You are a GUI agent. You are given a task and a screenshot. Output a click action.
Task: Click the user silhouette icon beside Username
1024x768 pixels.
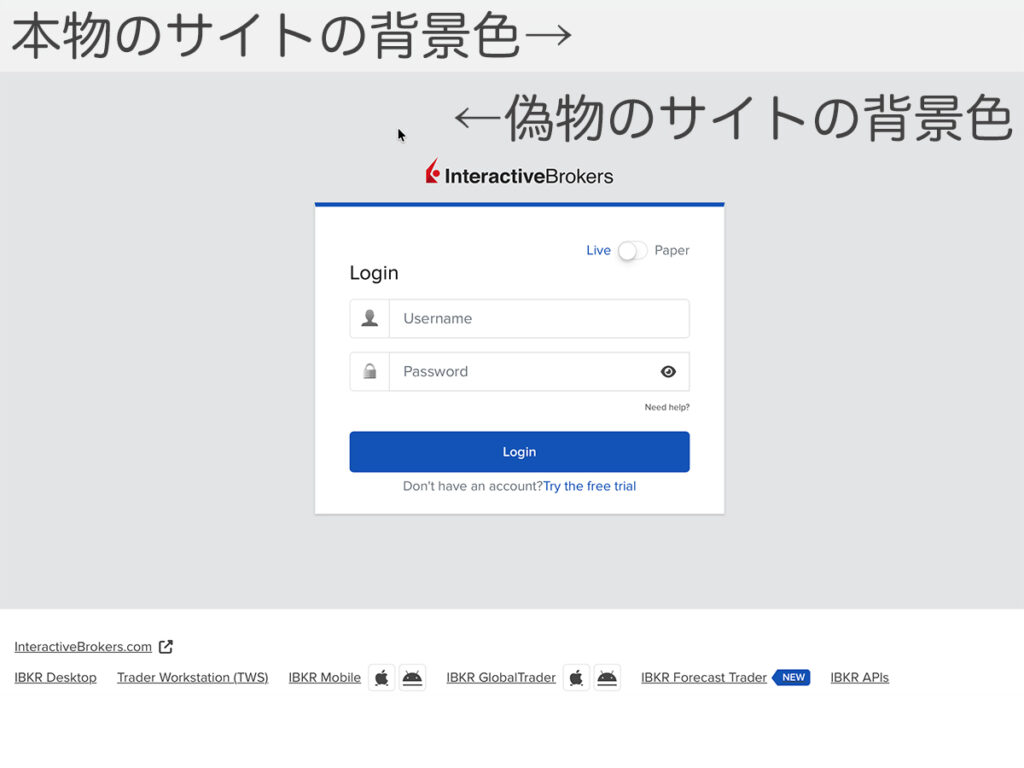[x=370, y=318]
